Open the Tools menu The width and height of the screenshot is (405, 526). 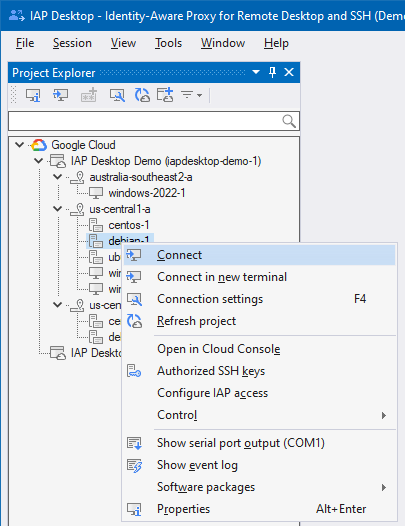click(168, 43)
